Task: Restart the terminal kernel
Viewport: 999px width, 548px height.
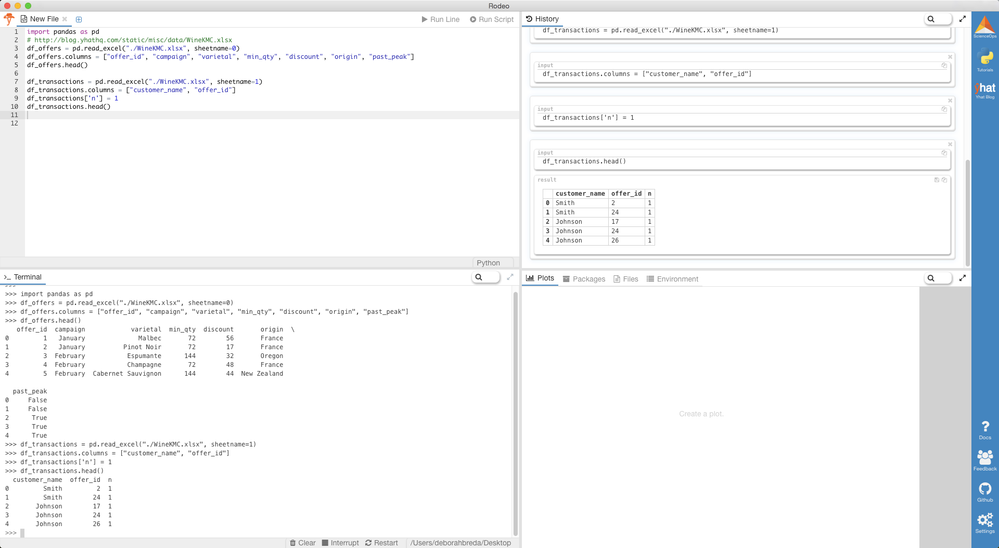Action: click(x=381, y=543)
